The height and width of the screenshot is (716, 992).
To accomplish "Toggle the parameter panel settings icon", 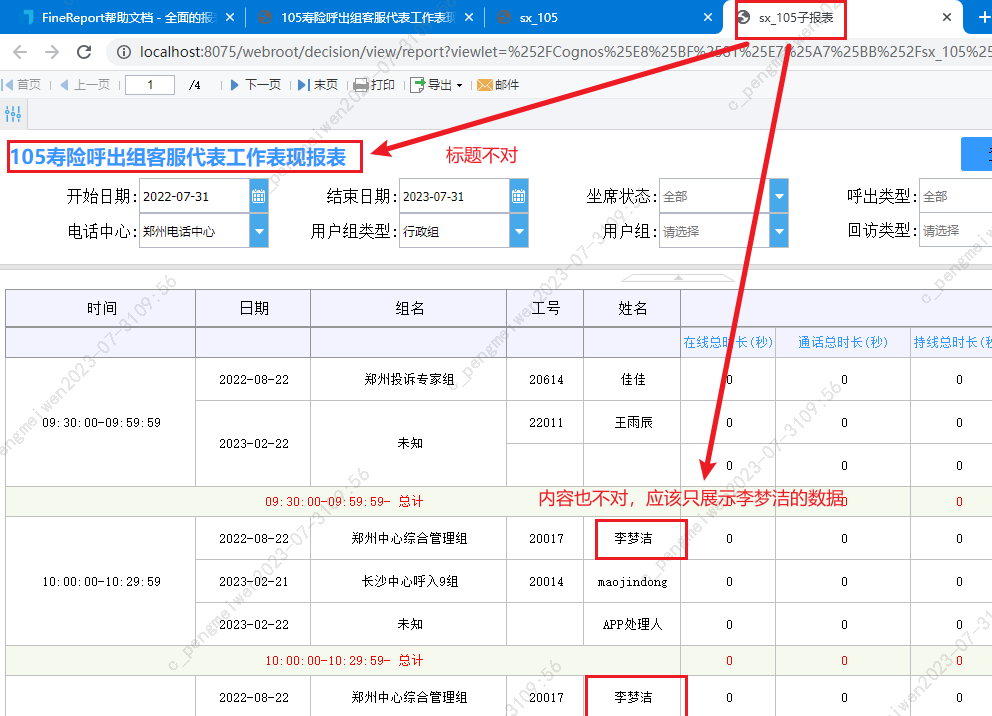I will [x=13, y=114].
